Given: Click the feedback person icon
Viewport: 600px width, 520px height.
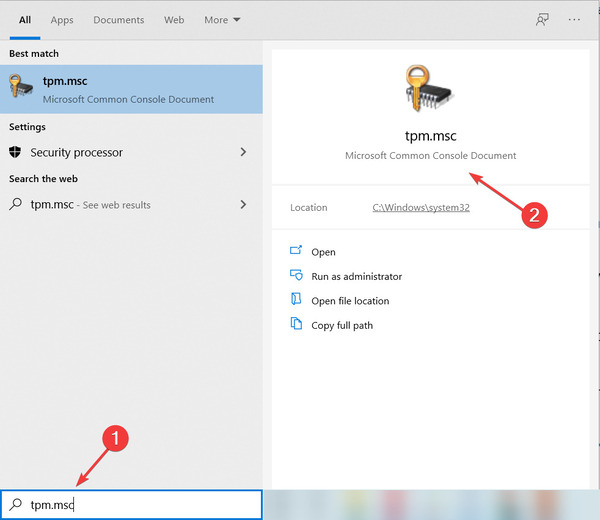Looking at the screenshot, I should 542,20.
